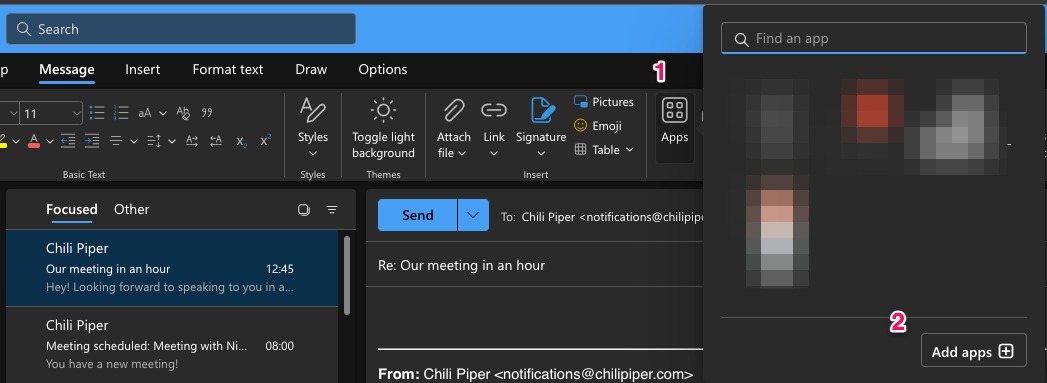Open the font size 11 dropdown
Screen dimensions: 1047x383
tap(51, 113)
